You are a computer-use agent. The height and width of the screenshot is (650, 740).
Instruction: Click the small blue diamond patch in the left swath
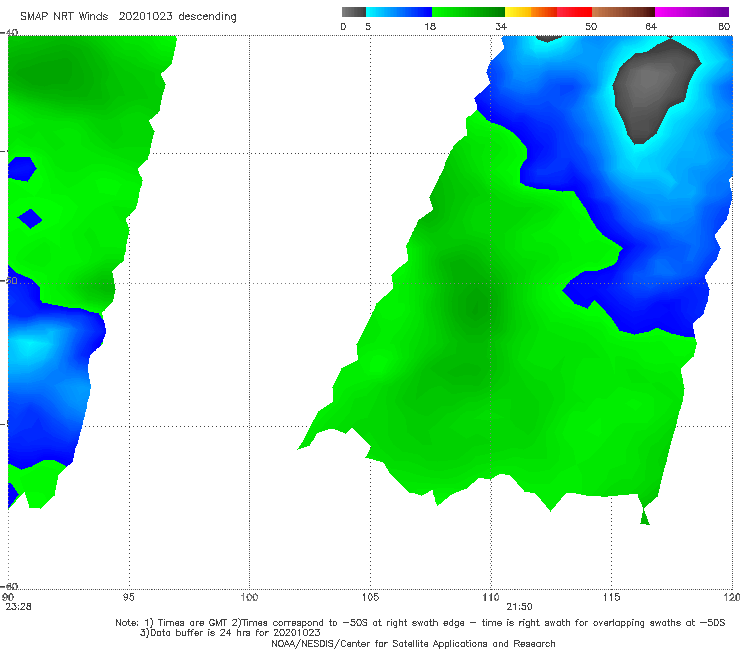click(x=30, y=219)
